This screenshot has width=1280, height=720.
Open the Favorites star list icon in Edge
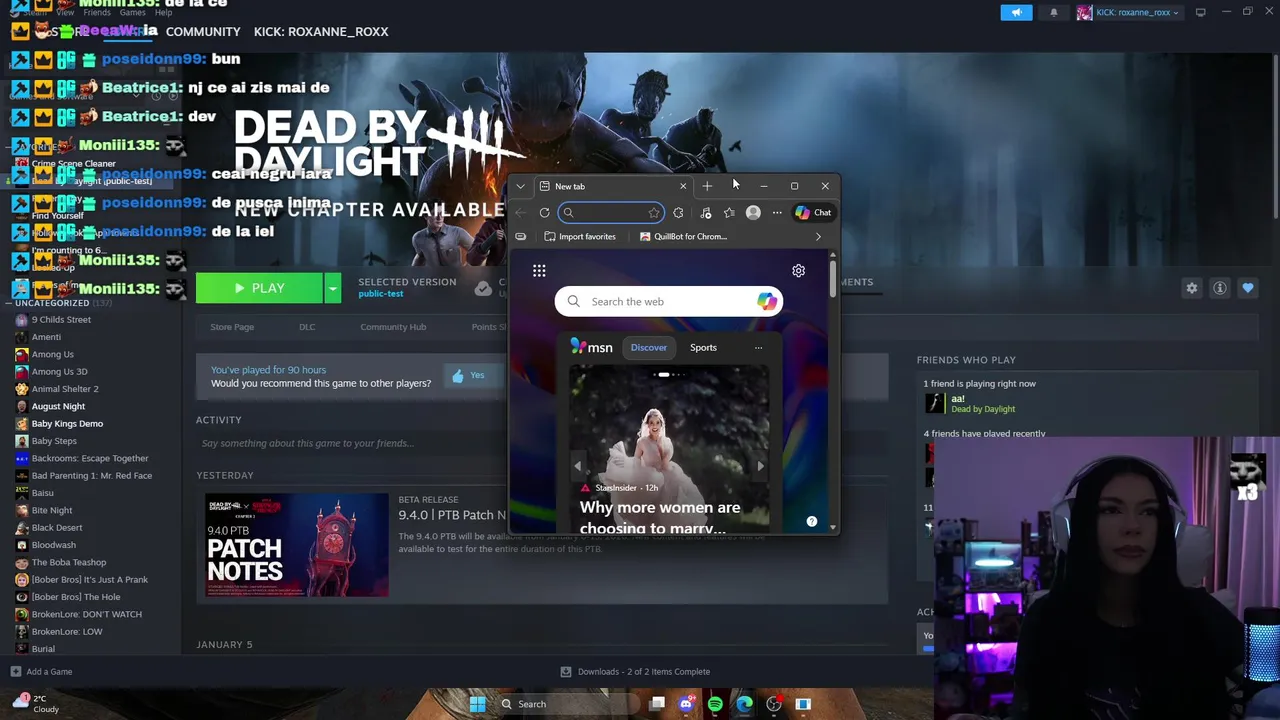729,212
